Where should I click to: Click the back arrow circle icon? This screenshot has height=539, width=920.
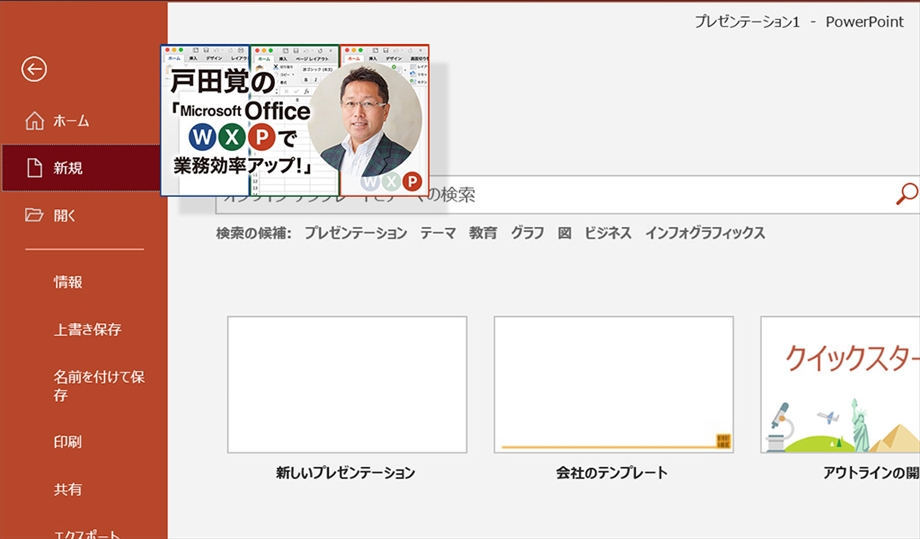pos(34,69)
